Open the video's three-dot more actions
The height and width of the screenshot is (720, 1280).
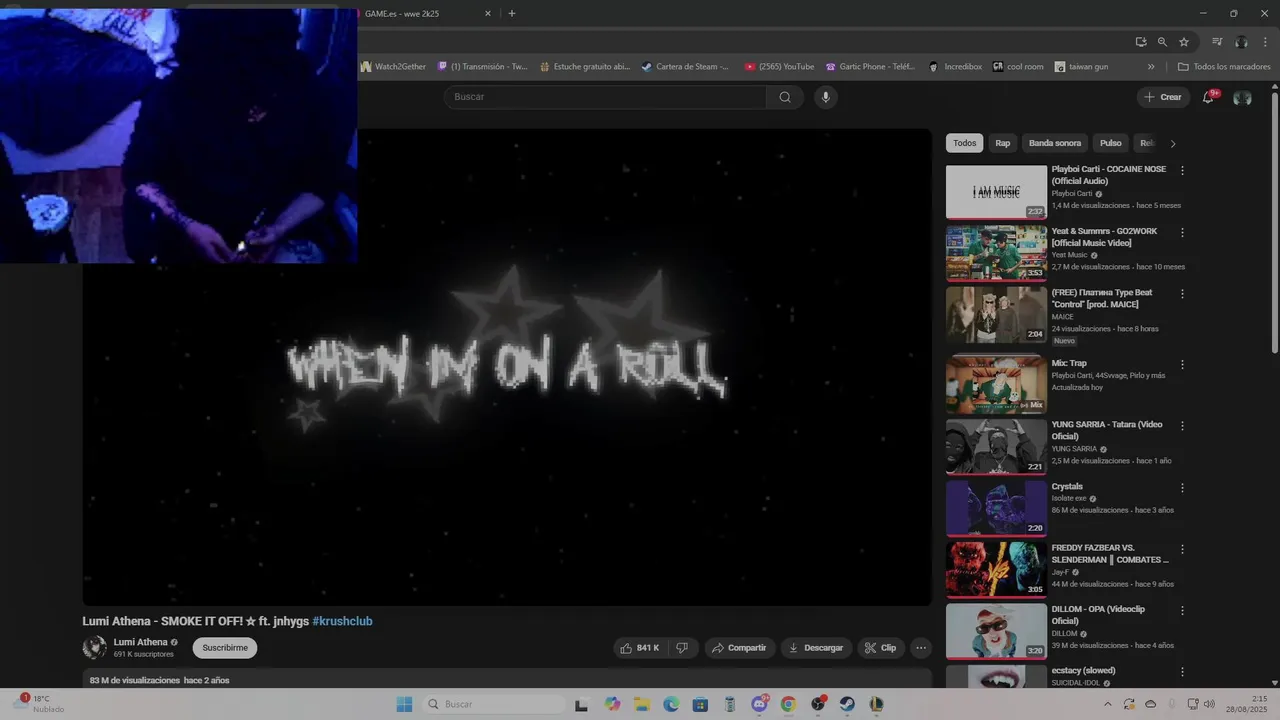click(921, 648)
